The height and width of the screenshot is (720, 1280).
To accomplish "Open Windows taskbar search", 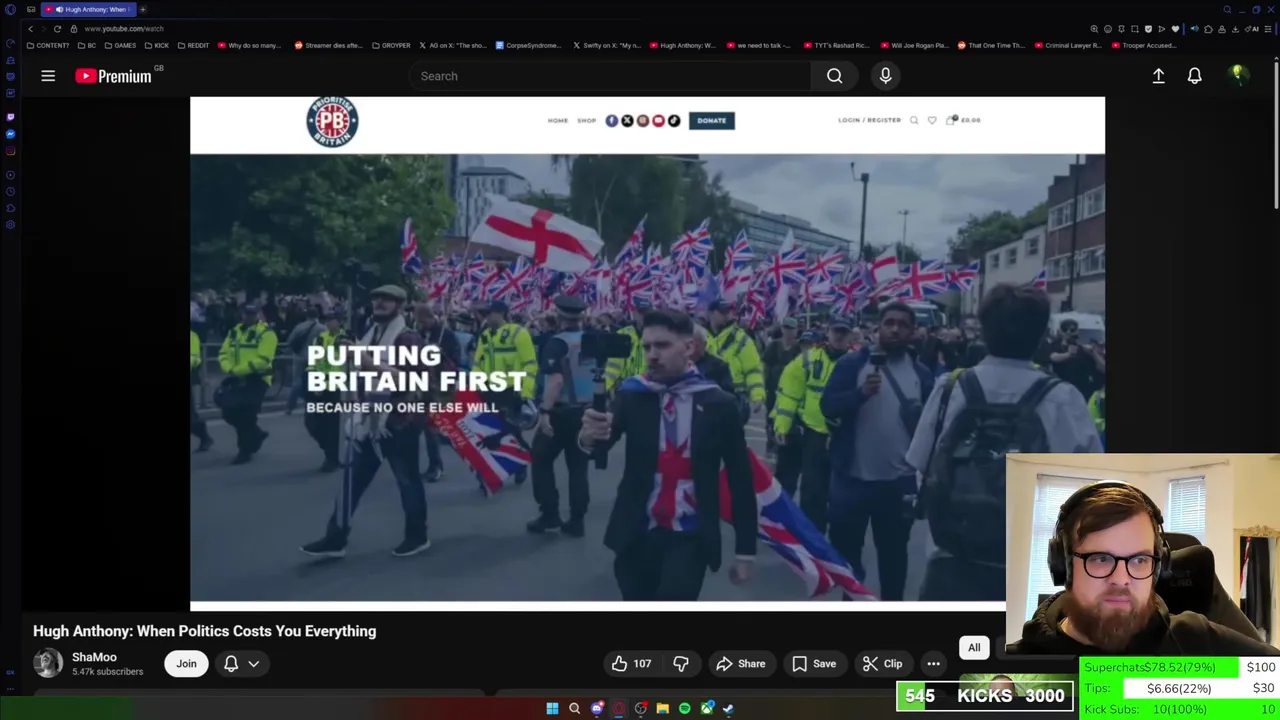I will (x=574, y=708).
